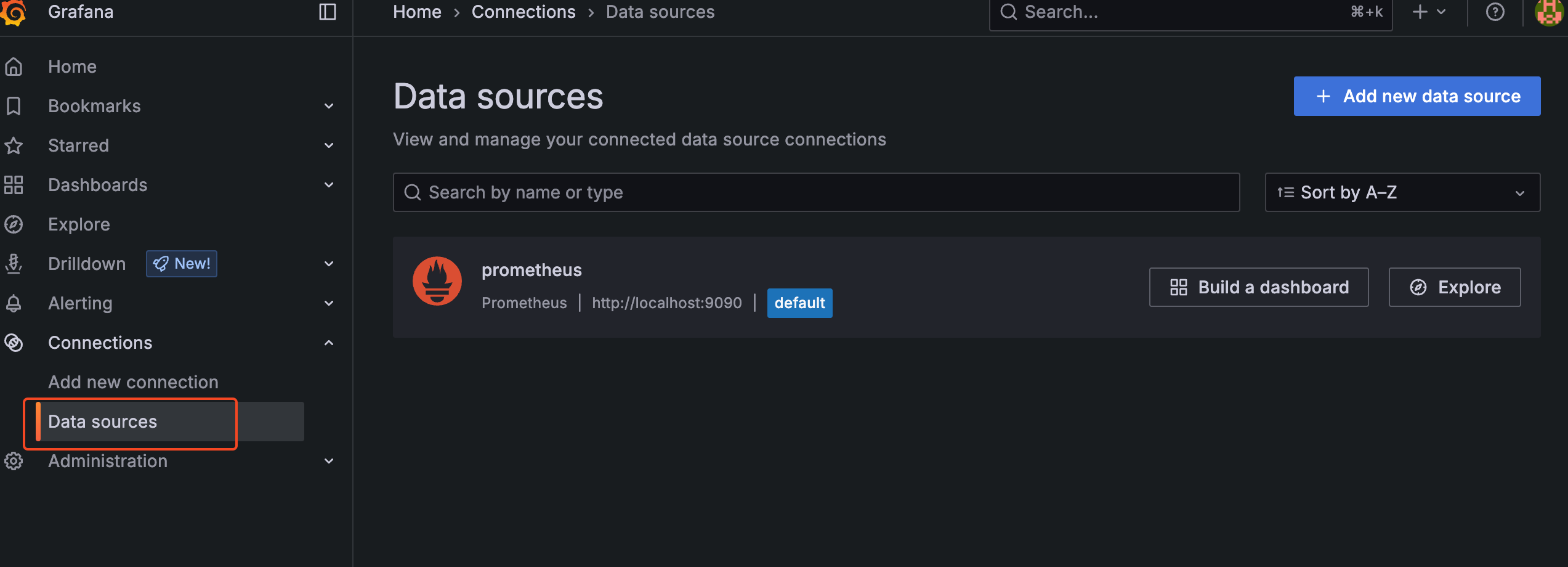Click the Data sources page heading
This screenshot has width=1568, height=567.
tap(498, 97)
